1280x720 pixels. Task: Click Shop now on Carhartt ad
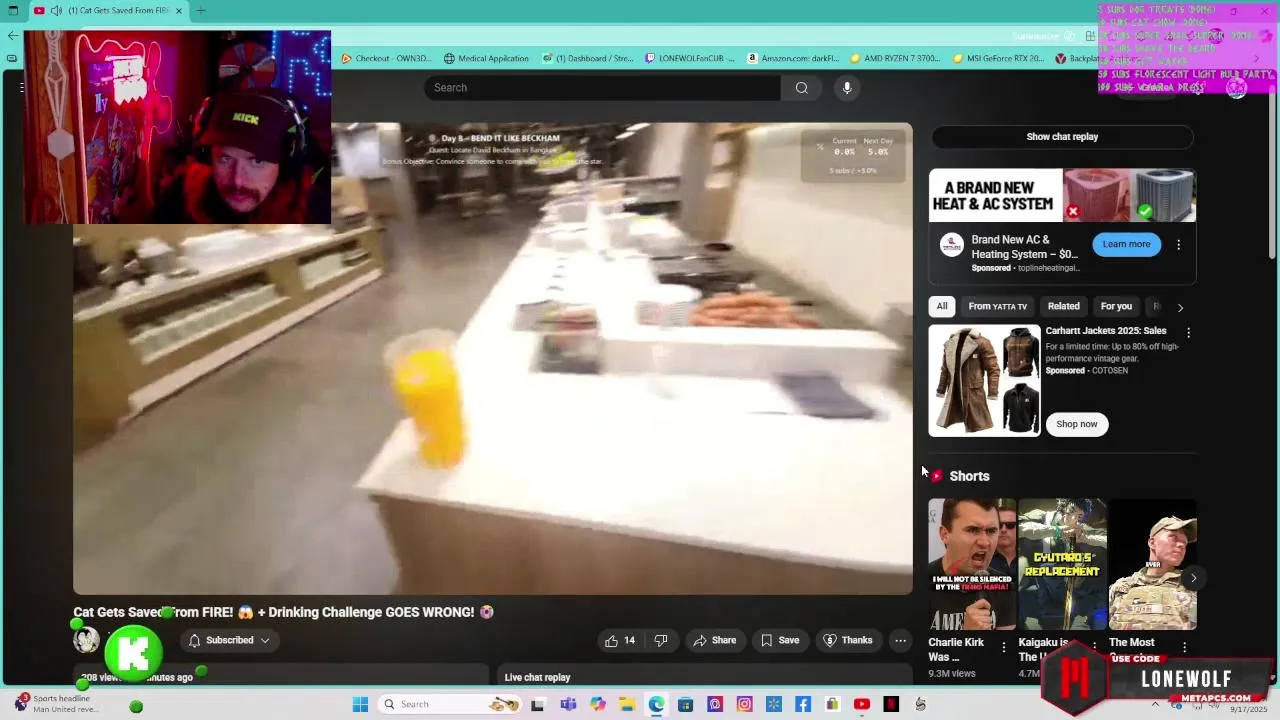click(1076, 424)
